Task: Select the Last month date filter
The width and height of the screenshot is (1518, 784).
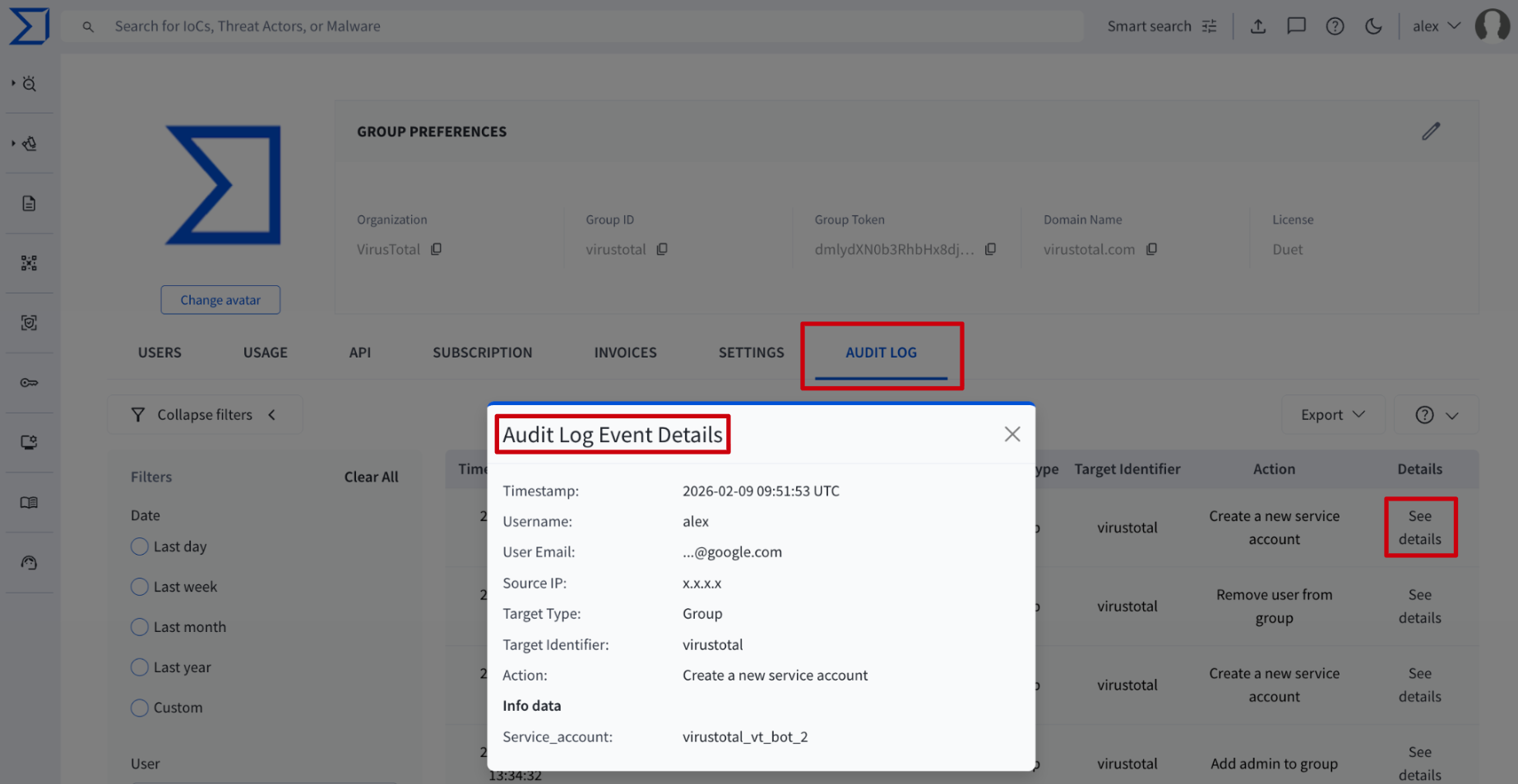Action: (140, 627)
